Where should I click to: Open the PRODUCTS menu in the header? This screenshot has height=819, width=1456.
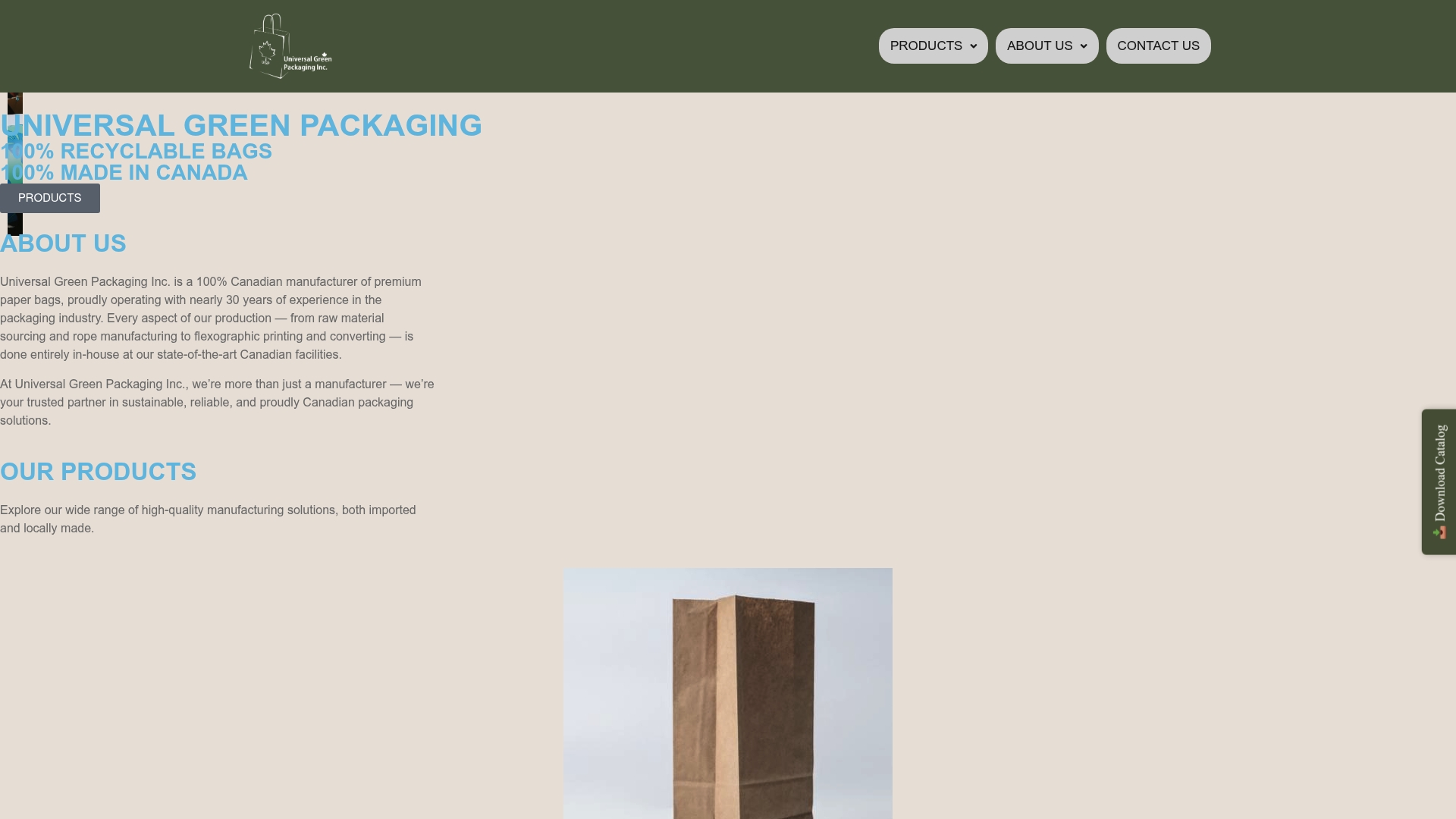[x=933, y=46]
